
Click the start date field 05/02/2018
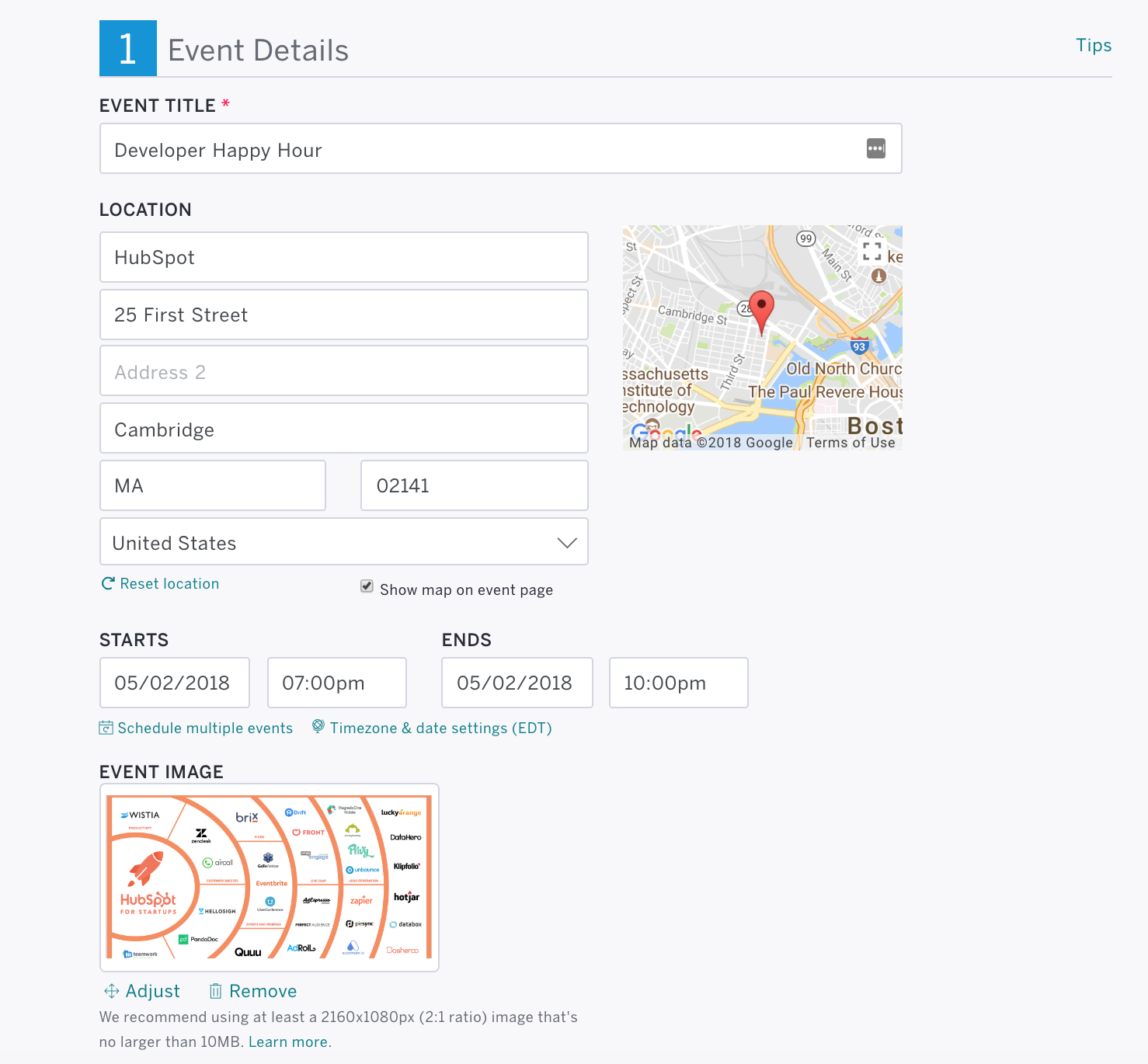pyautogui.click(x=174, y=683)
